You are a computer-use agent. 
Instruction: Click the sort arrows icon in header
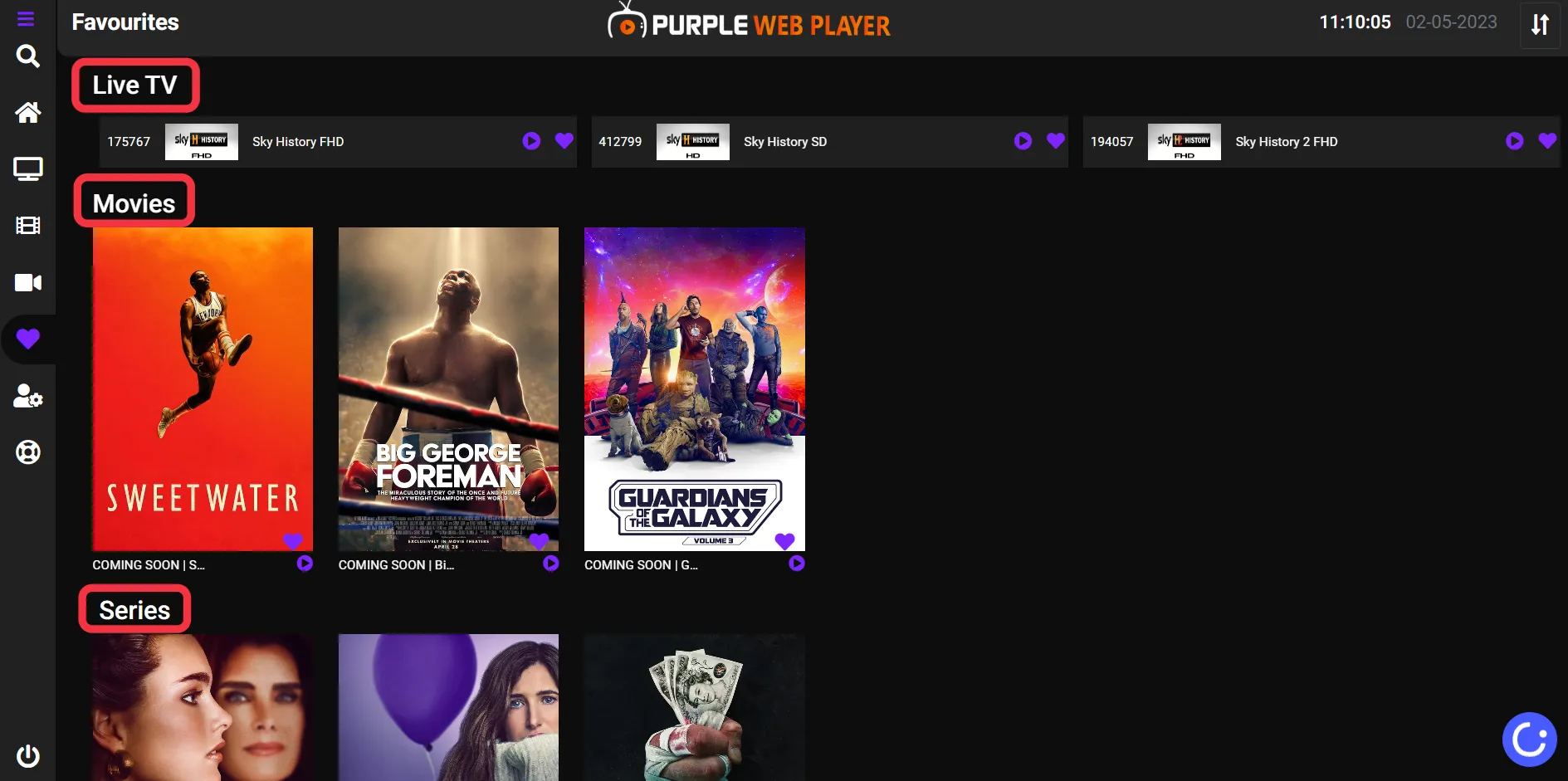[x=1540, y=25]
